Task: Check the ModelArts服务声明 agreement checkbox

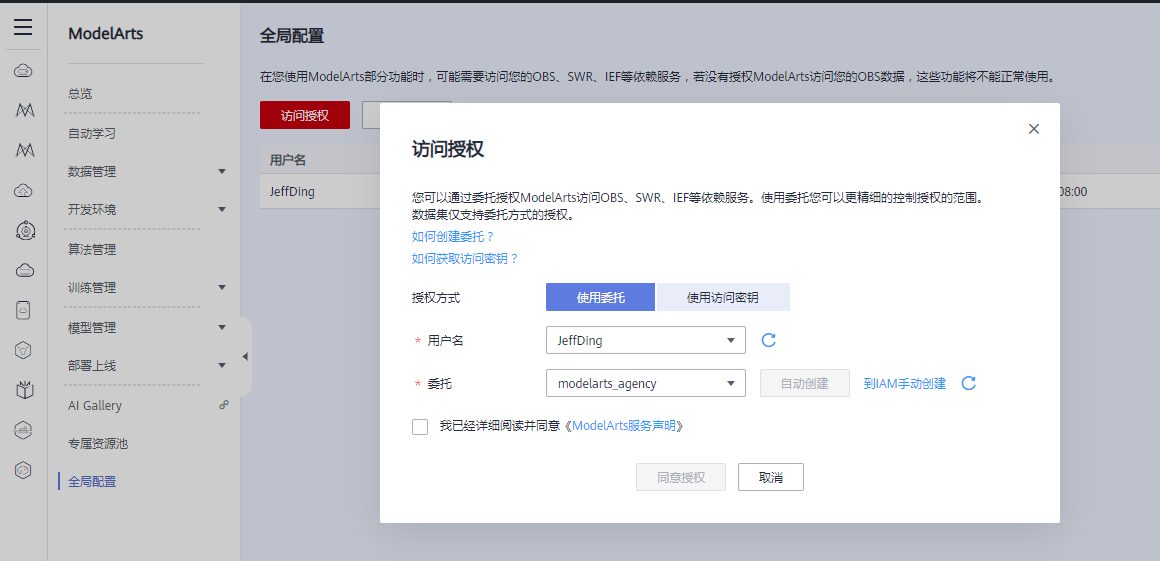Action: pos(420,426)
